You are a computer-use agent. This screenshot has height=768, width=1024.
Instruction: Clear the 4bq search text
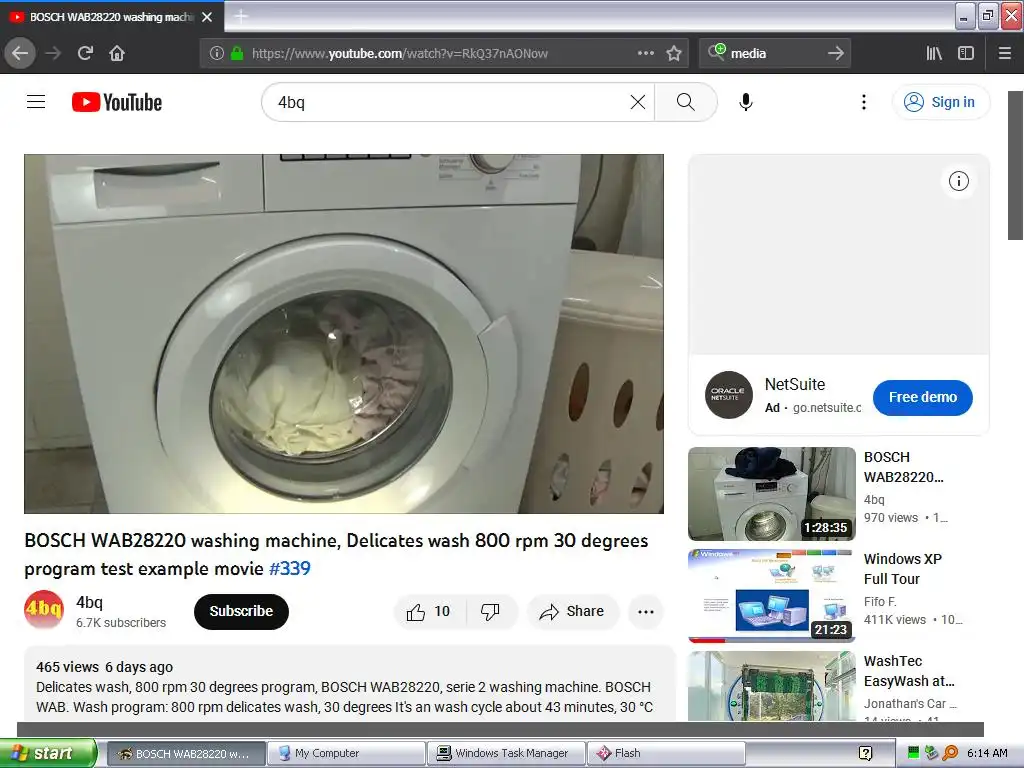pyautogui.click(x=638, y=102)
